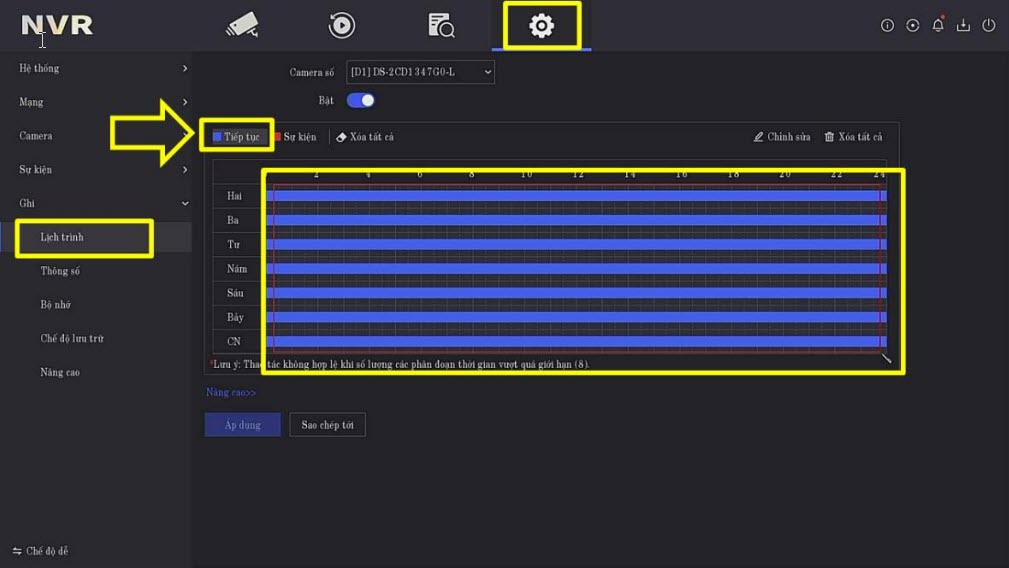Toggle the Bật enable switch
The width and height of the screenshot is (1009, 568).
tap(360, 100)
